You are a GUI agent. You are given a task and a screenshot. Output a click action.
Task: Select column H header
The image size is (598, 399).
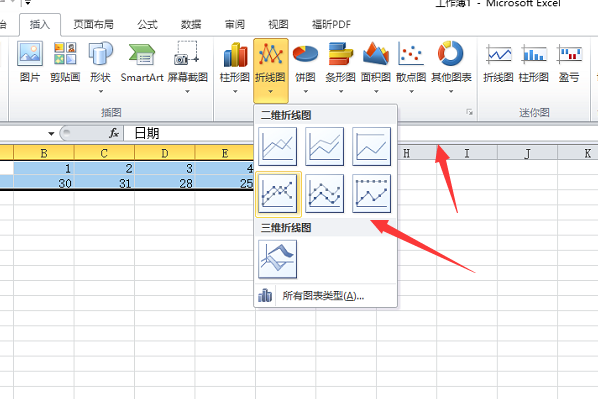407,153
